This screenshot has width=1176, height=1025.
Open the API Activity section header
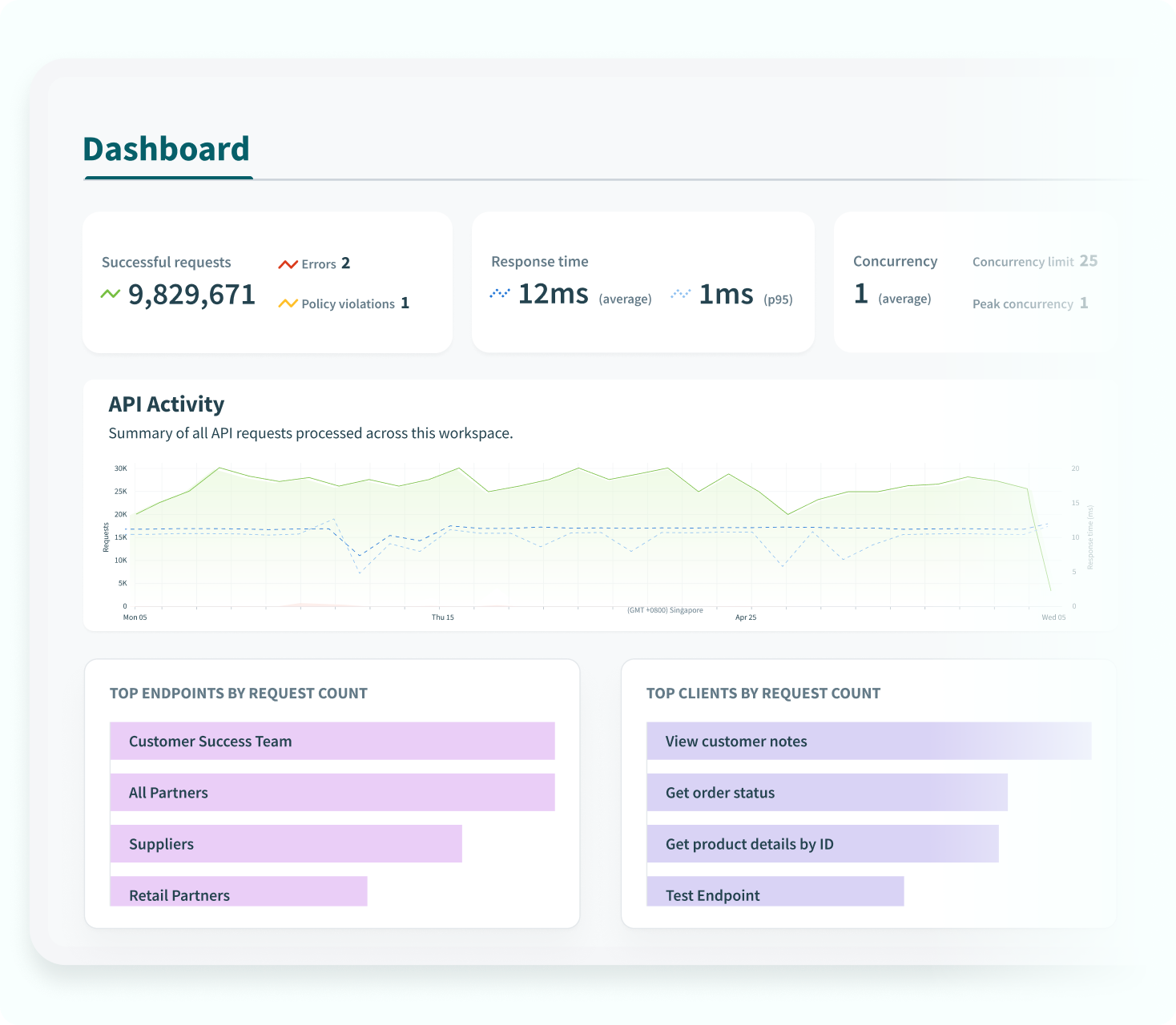pos(167,404)
